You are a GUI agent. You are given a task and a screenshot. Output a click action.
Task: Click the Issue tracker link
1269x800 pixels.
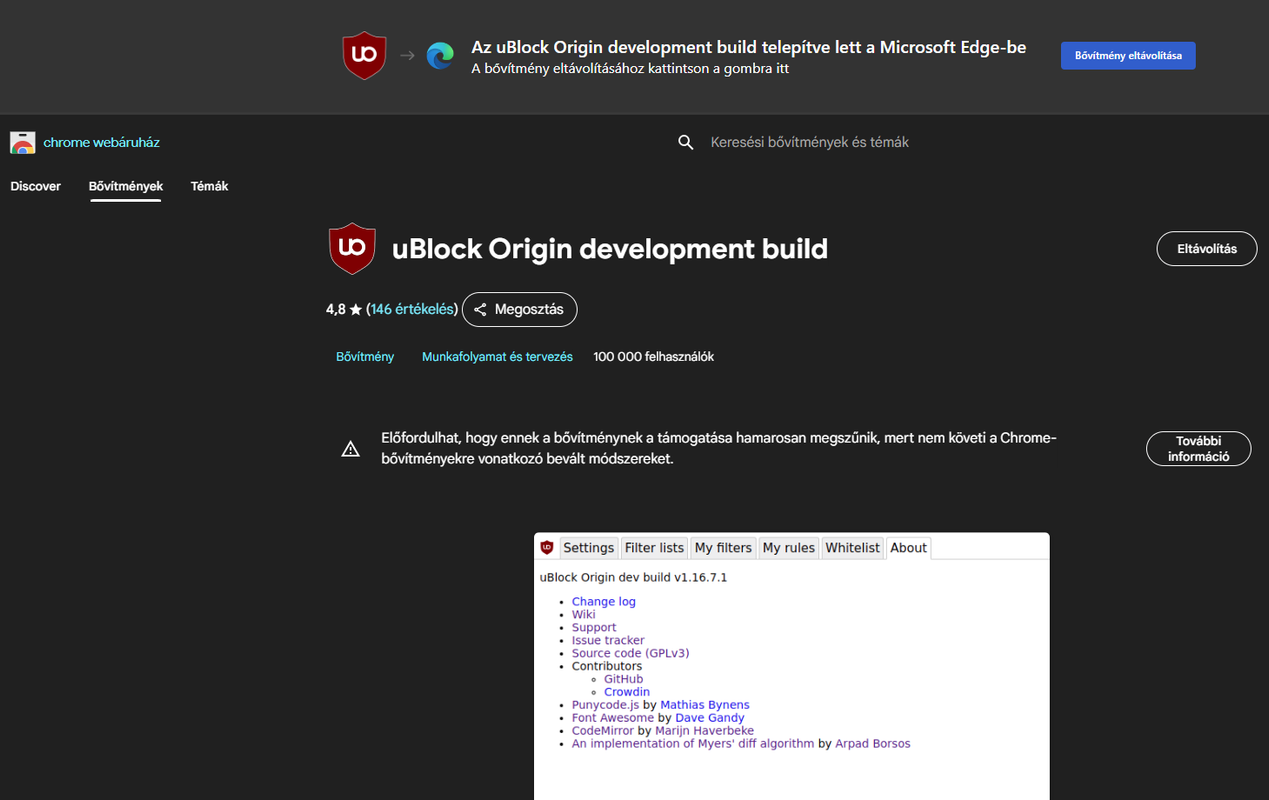point(608,641)
